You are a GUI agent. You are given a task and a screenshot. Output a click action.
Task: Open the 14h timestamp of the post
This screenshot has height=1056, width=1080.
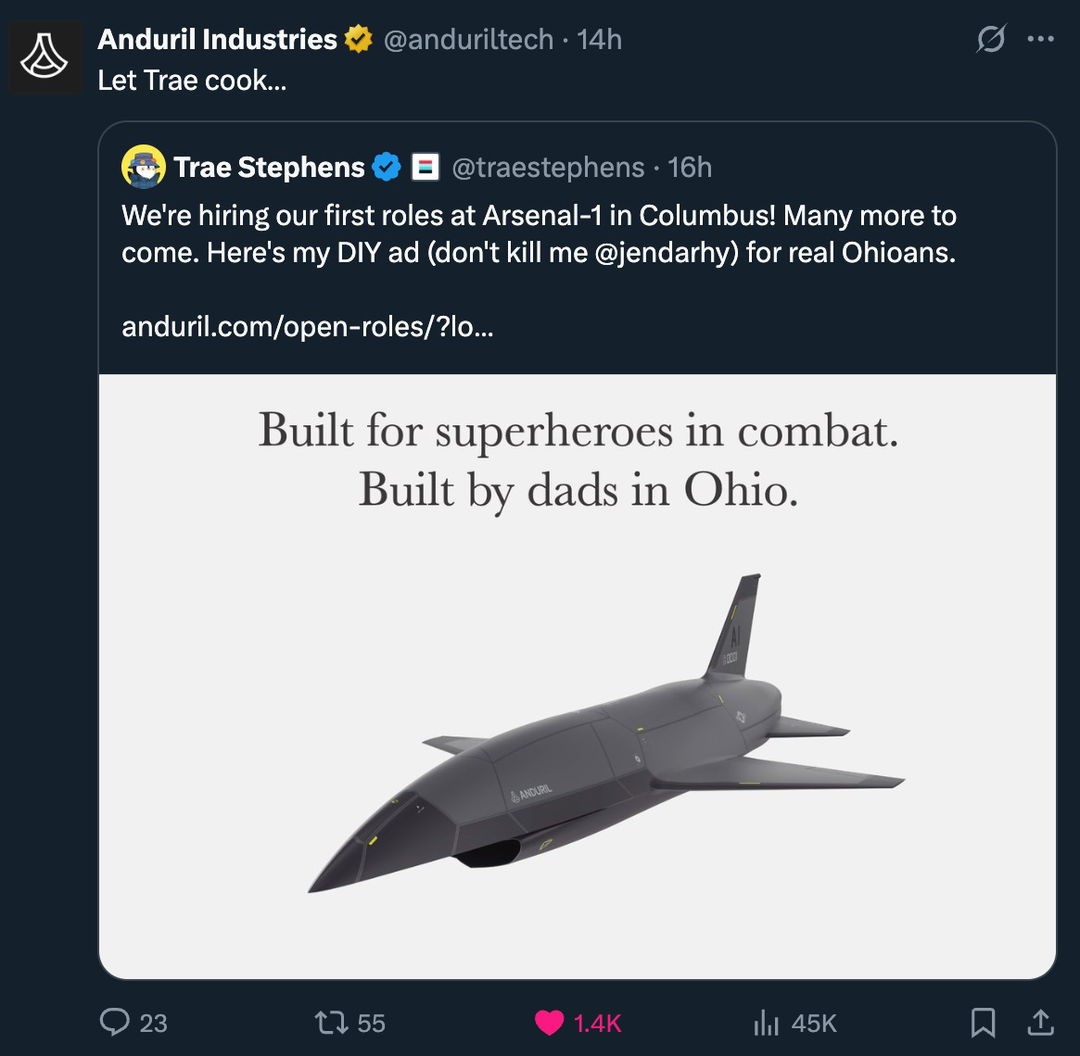click(x=600, y=40)
